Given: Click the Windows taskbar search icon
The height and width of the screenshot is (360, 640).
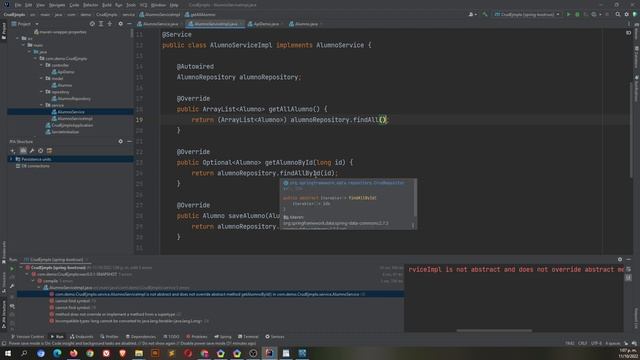Looking at the screenshot, I should 24,353.
